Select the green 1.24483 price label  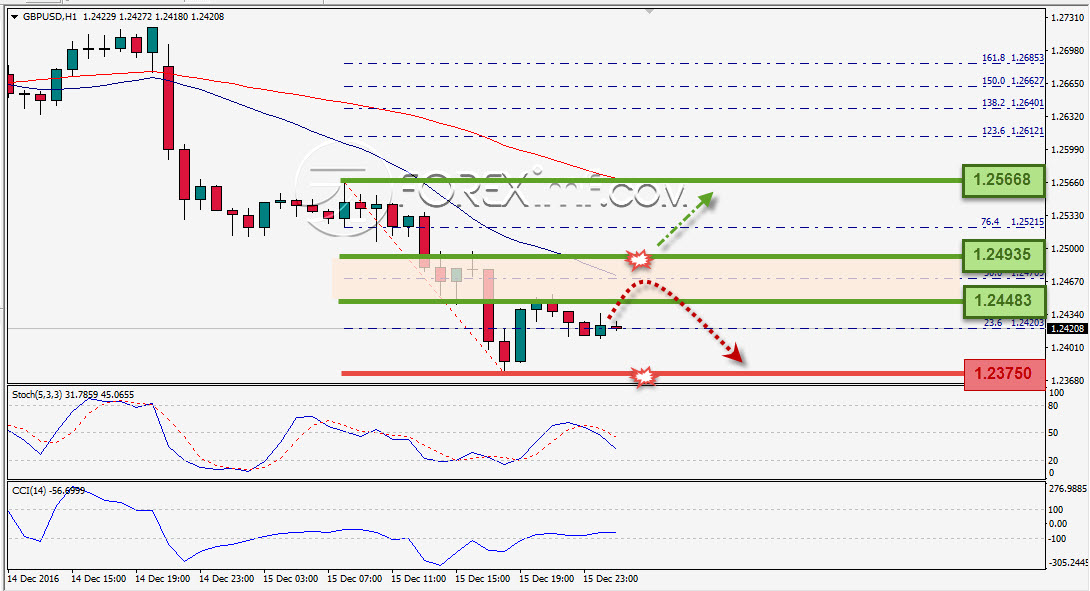point(1003,301)
